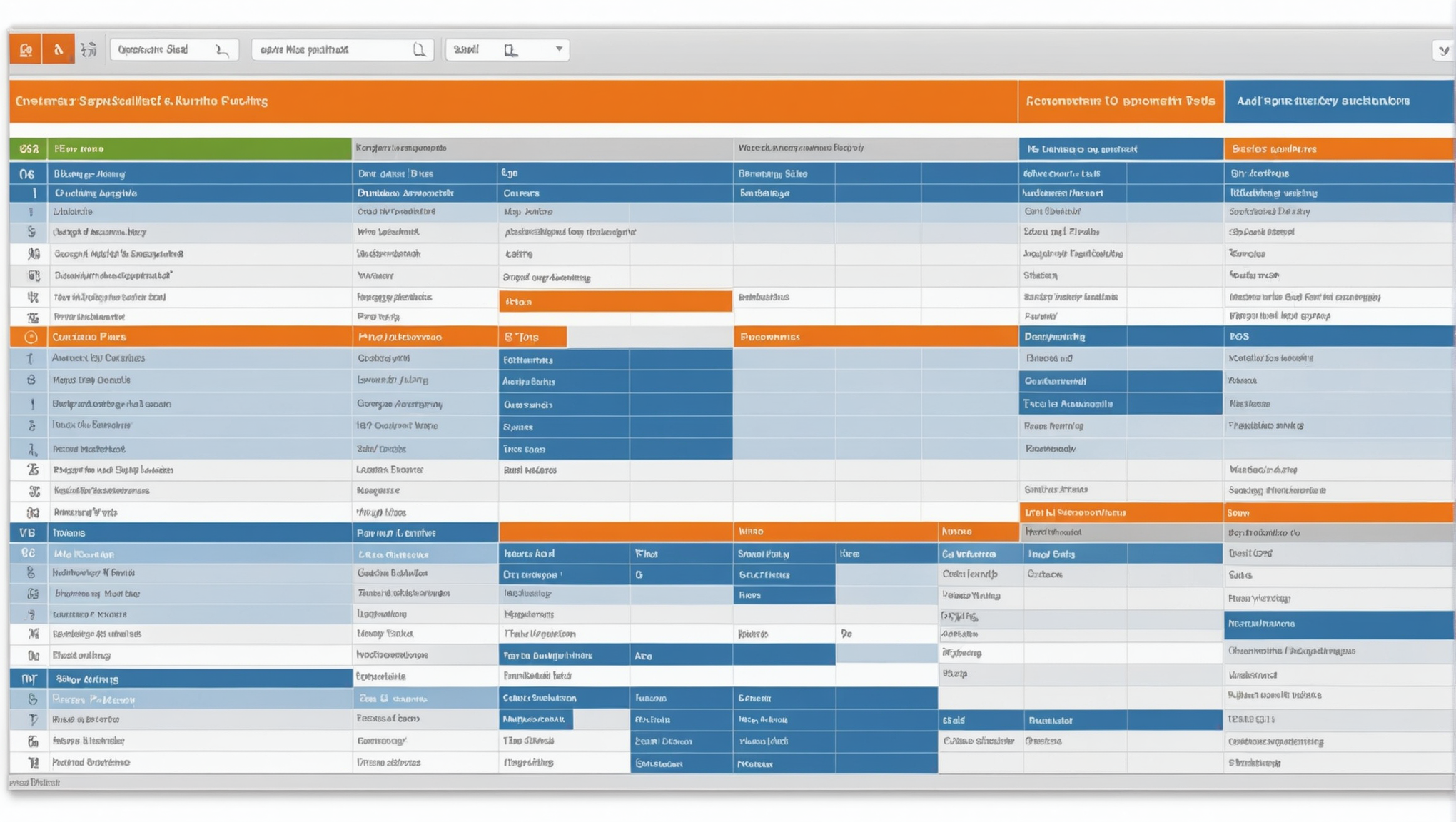Click the arrow icon inside the first toolbar field
Viewport: 1456px width, 822px height.
click(223, 50)
